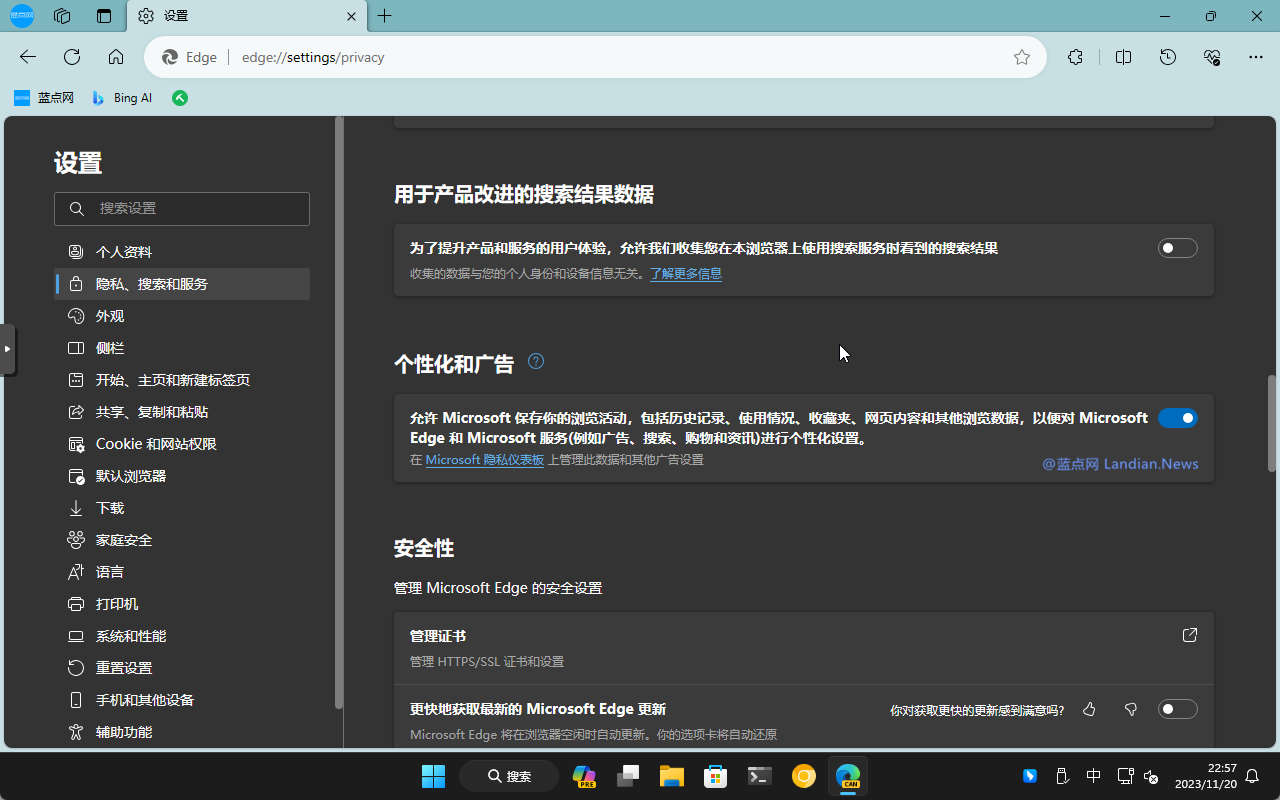Click the address bar edge://settings/privacy
The height and width of the screenshot is (800, 1280).
pos(595,57)
